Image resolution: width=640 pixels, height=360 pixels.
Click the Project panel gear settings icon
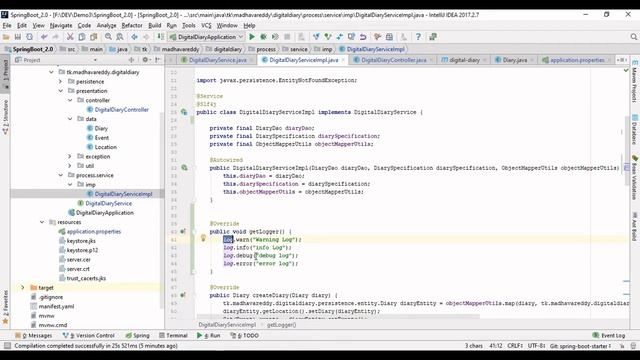coord(145,60)
